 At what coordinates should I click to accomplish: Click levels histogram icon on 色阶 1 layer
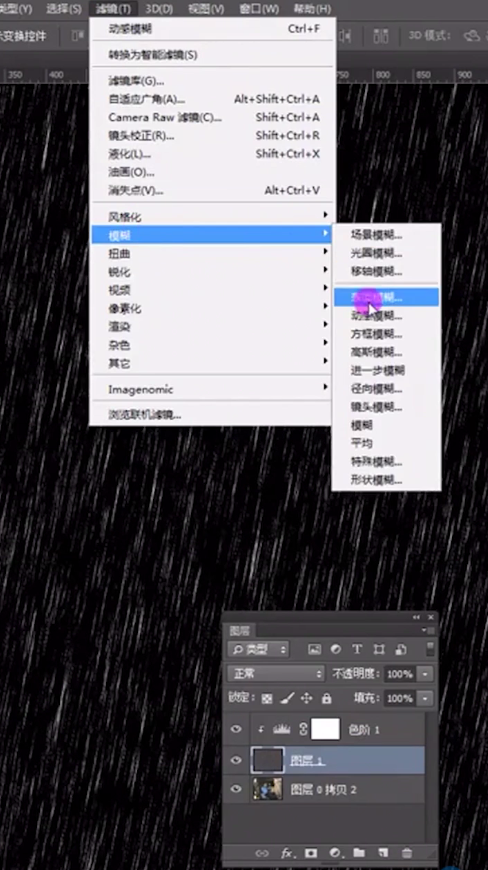(282, 730)
